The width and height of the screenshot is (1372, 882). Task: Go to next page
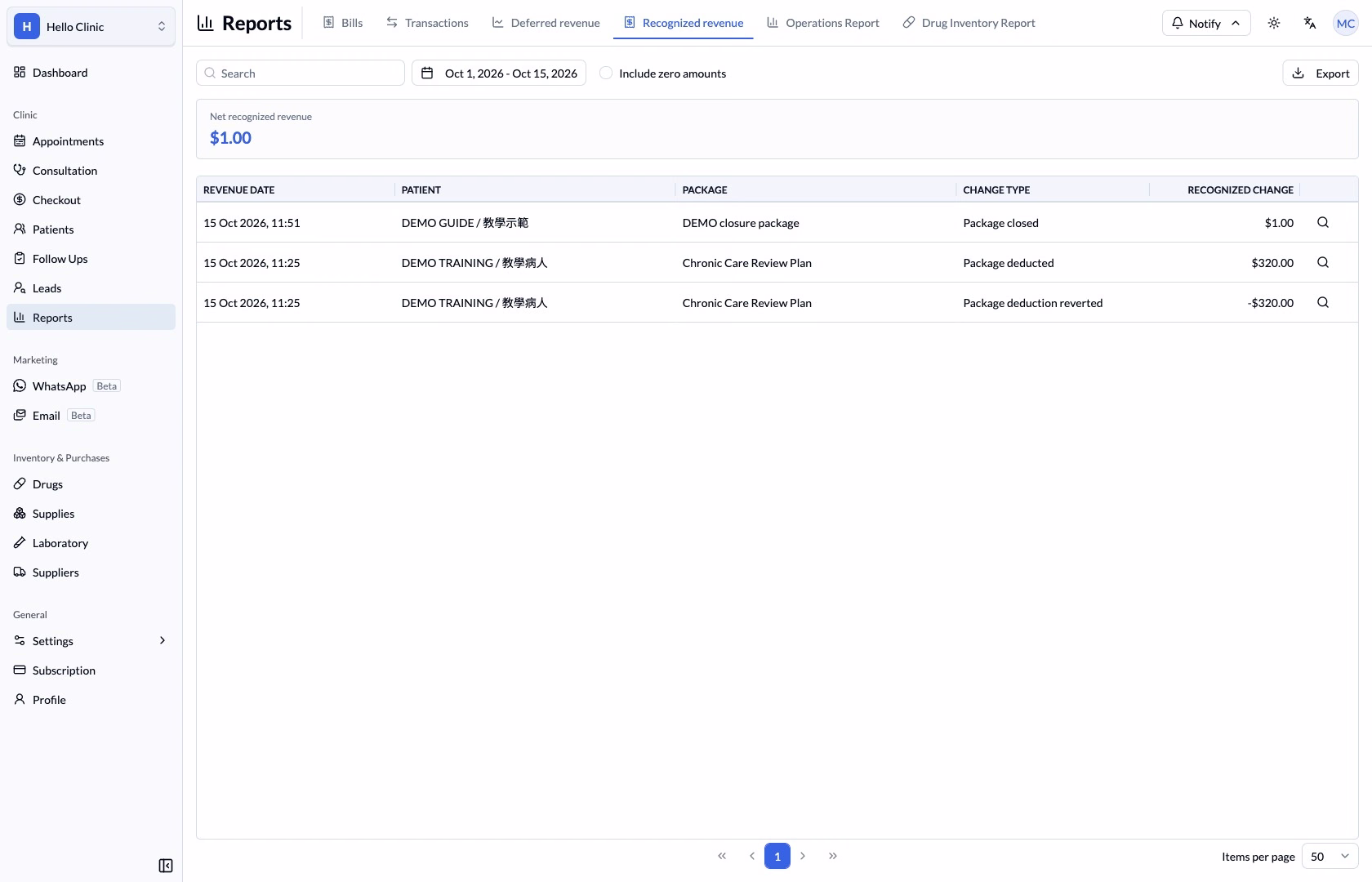point(803,856)
